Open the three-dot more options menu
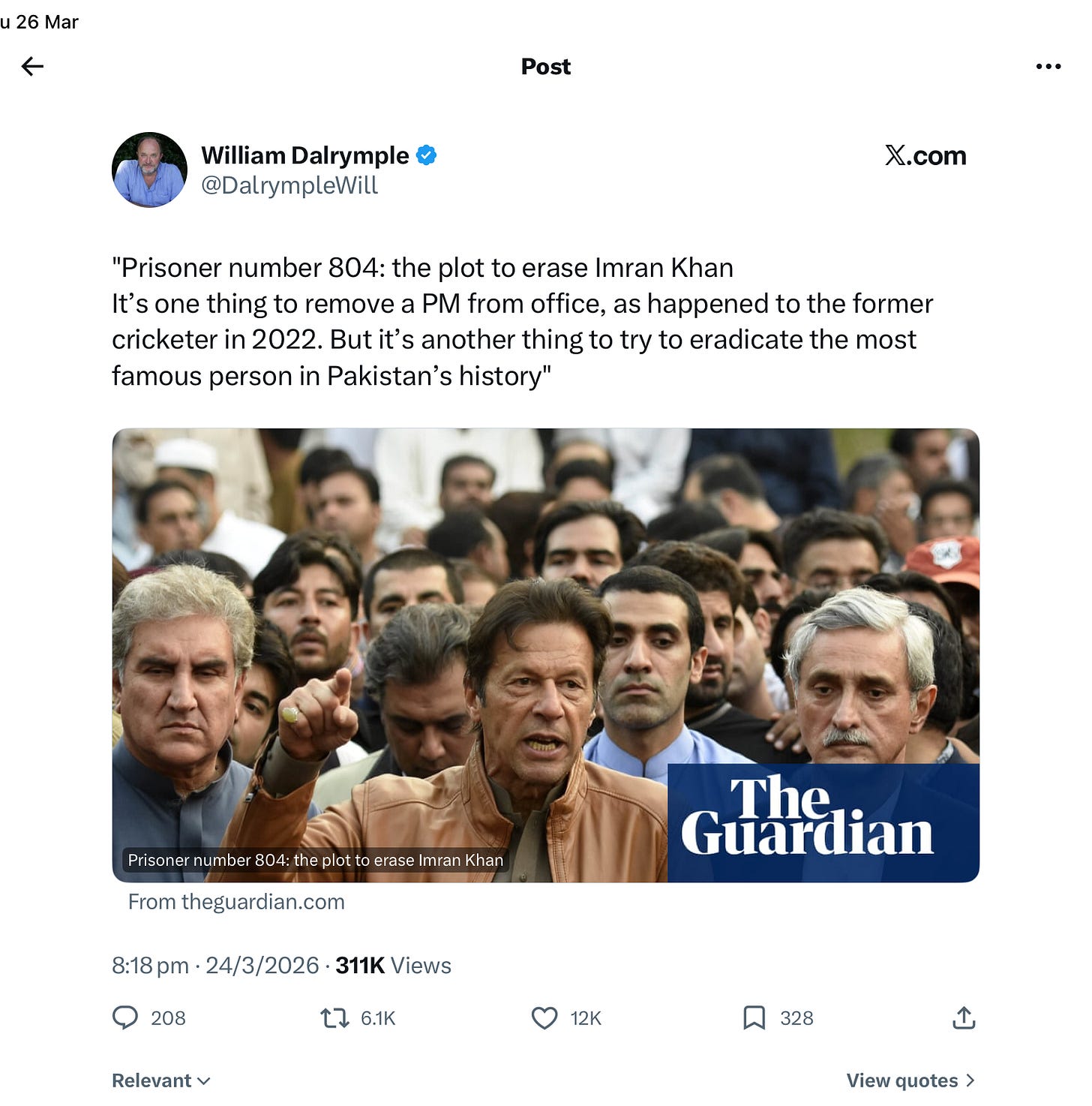Viewport: 1092px width, 1106px height. tap(1048, 67)
